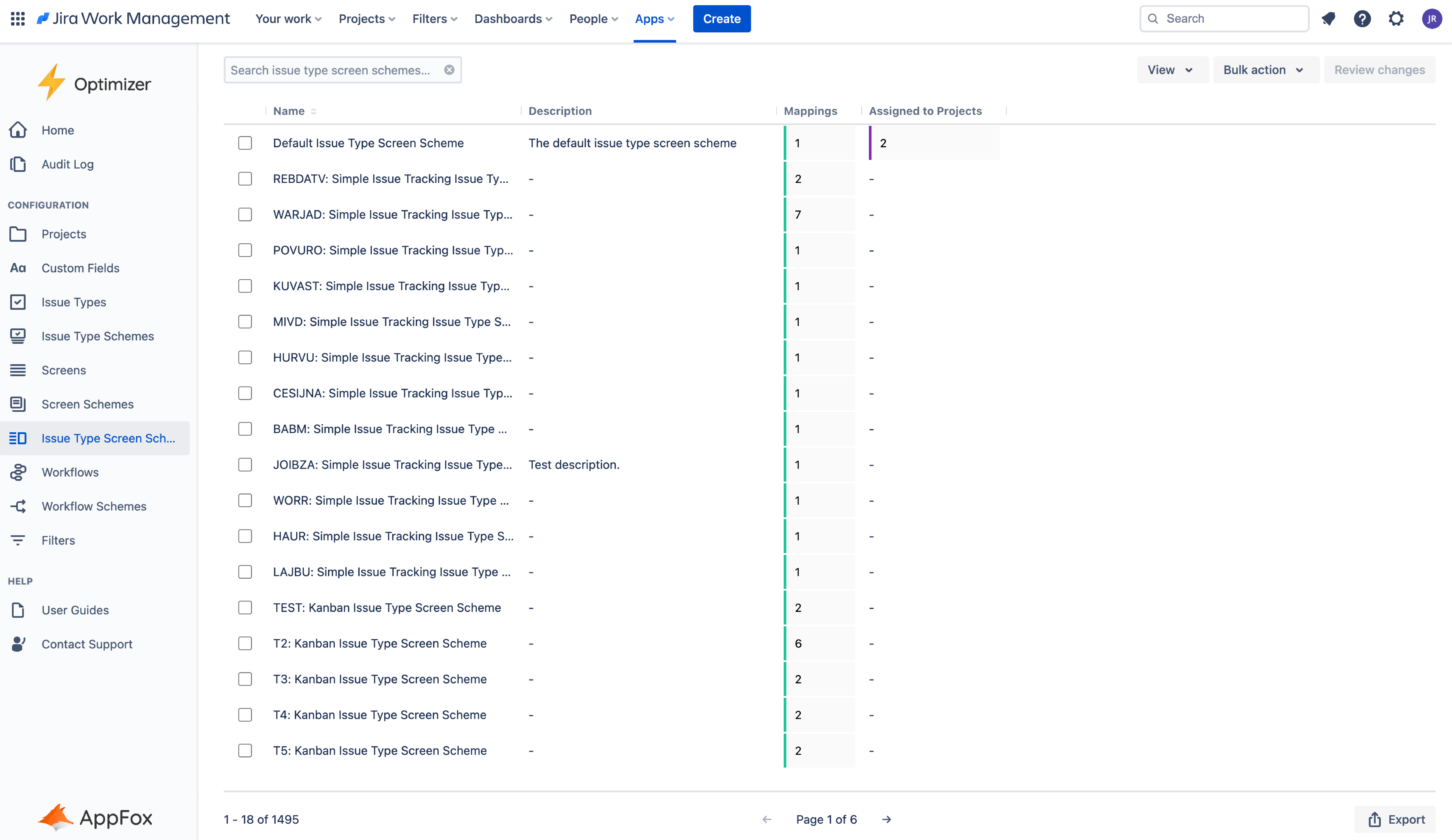Image resolution: width=1452 pixels, height=840 pixels.
Task: Click the blue Create button
Action: [721, 19]
